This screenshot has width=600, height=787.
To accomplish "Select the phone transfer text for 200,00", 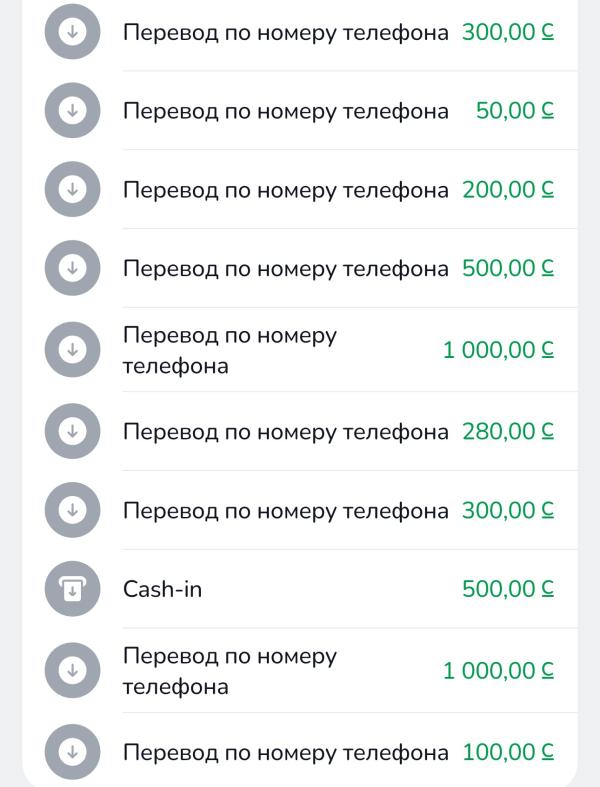I will click(x=285, y=190).
